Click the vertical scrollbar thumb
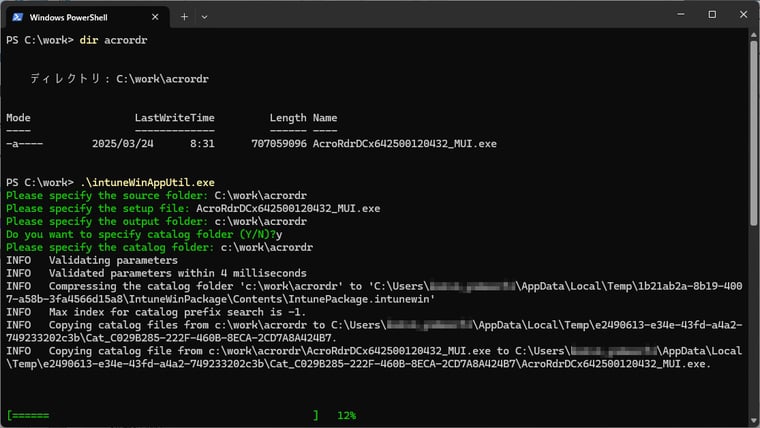 tap(753, 133)
